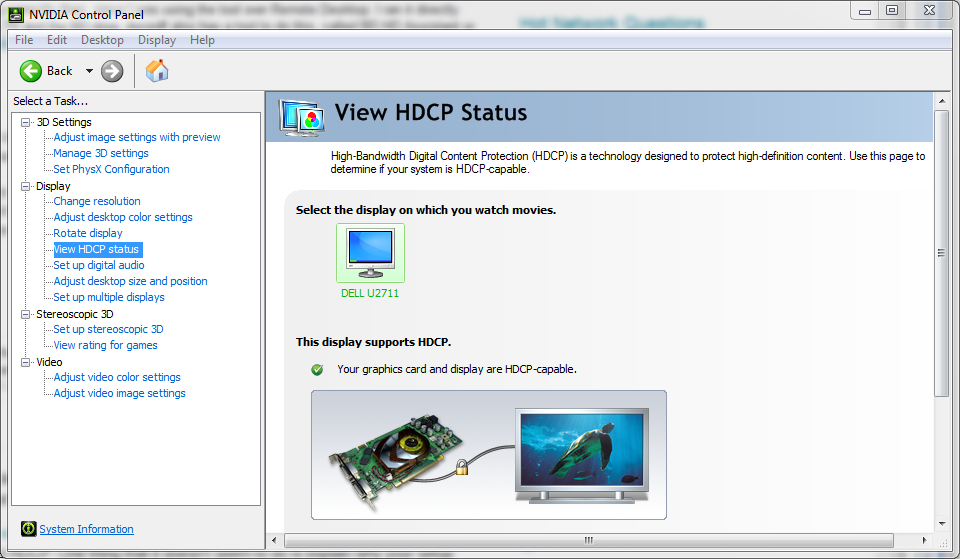Image resolution: width=960 pixels, height=559 pixels.
Task: Open Manage 3D settings
Action: pyautogui.click(x=101, y=153)
